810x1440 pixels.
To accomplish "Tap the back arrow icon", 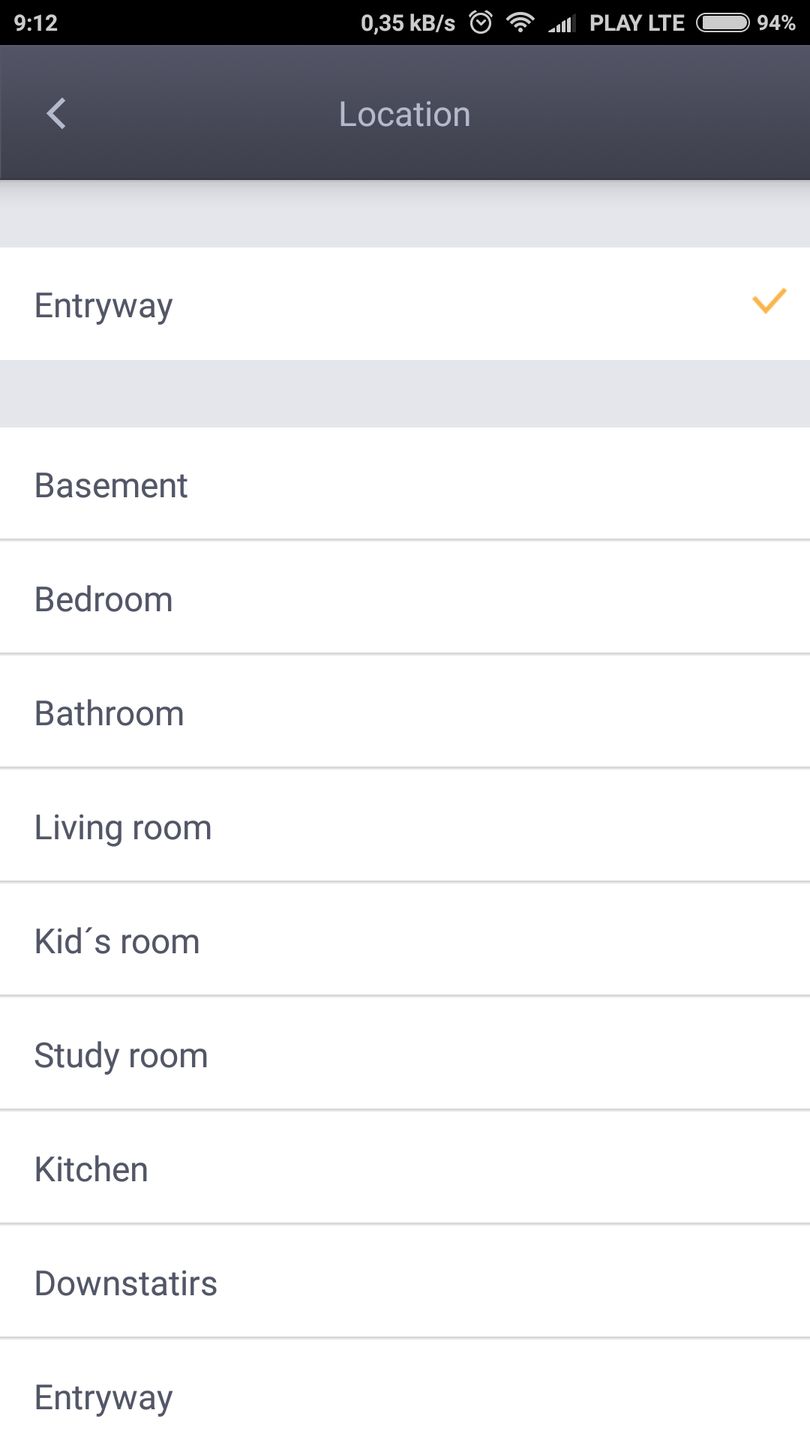I will (56, 114).
